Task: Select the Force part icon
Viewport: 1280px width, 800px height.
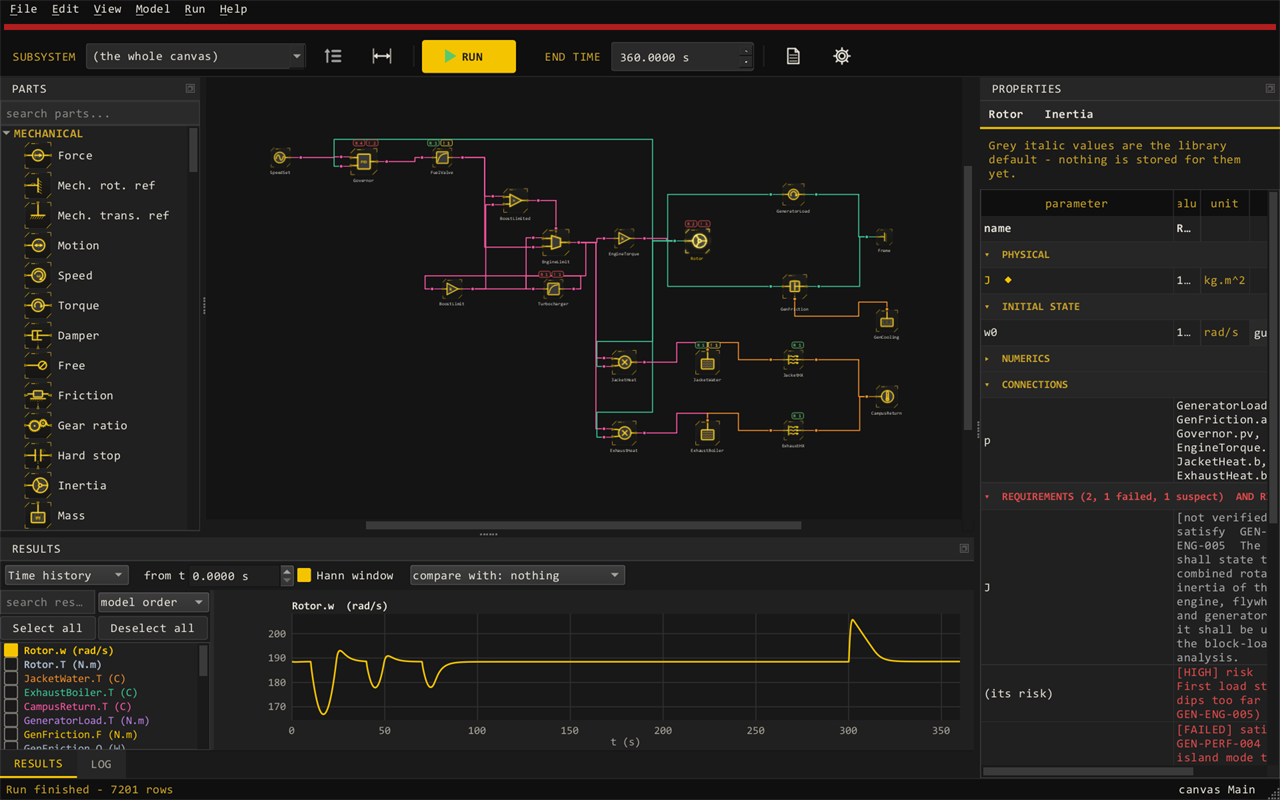Action: click(38, 156)
